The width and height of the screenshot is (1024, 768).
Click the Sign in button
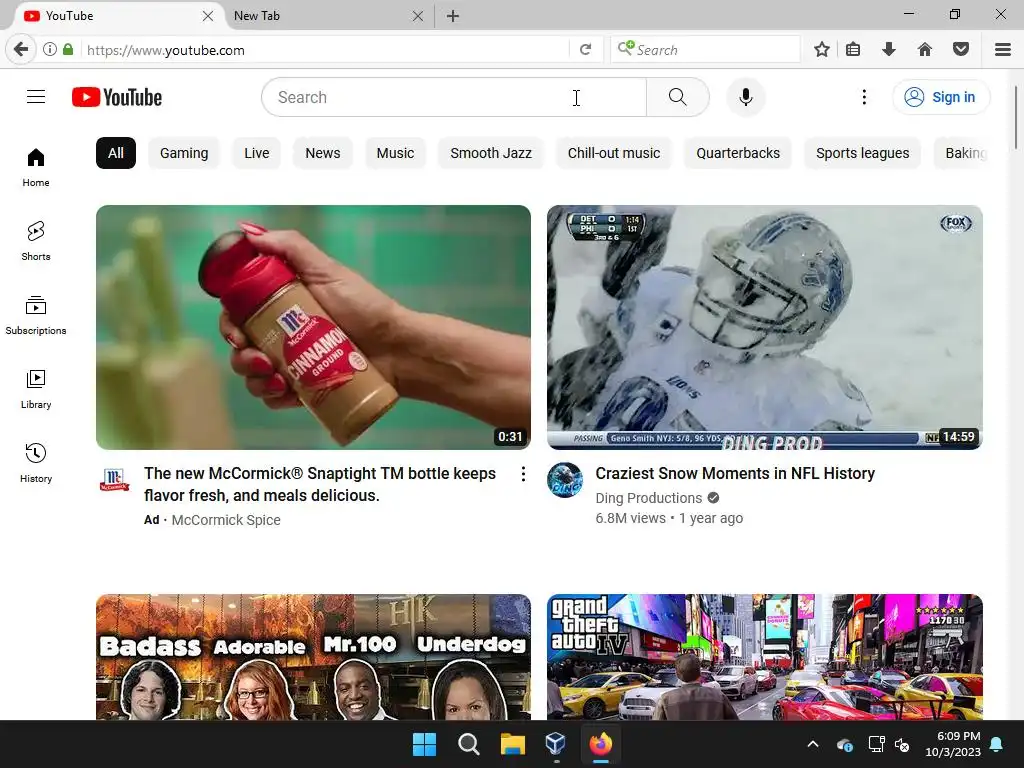click(941, 97)
